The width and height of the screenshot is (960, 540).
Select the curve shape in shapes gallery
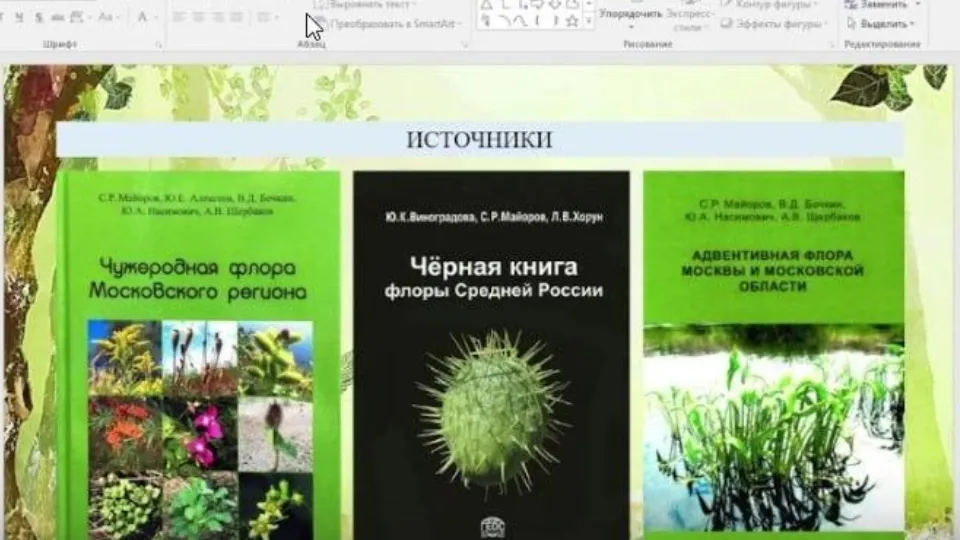pos(520,21)
